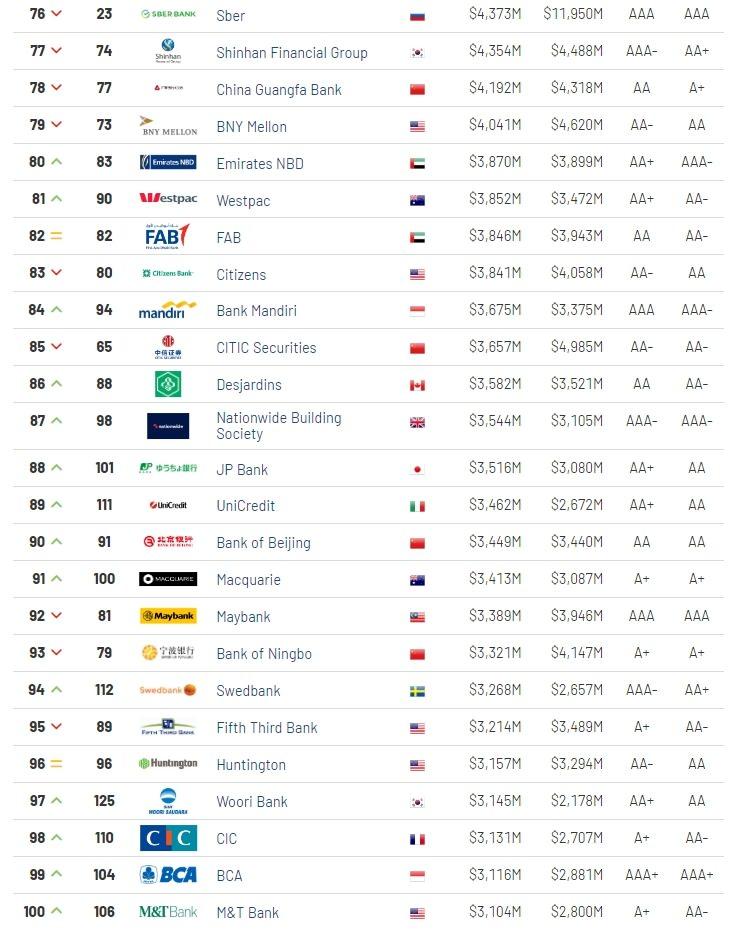This screenshot has height=934, width=733.
Task: Click the Emirates NBD logo
Action: coord(168,162)
